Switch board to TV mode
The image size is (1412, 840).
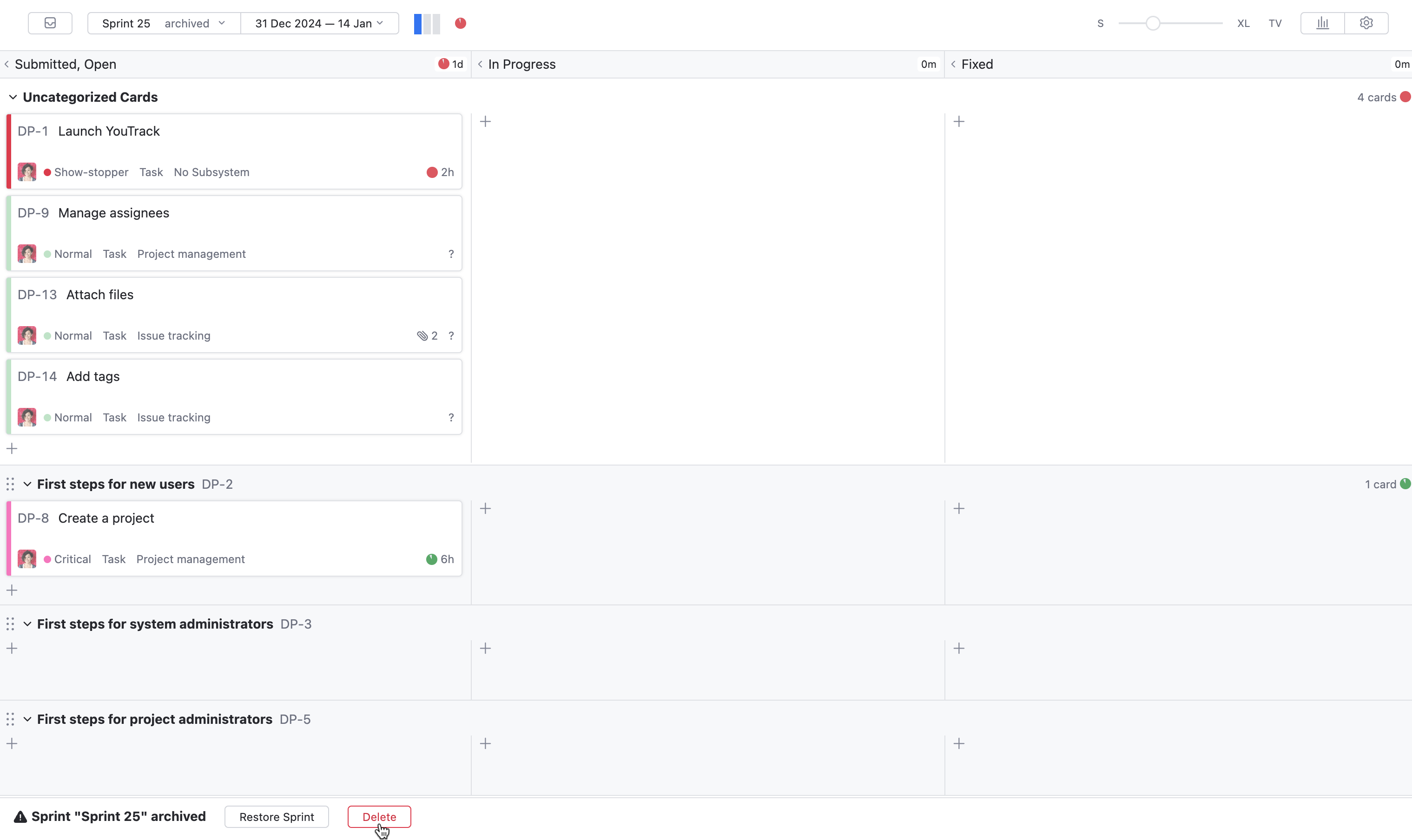[x=1275, y=23]
